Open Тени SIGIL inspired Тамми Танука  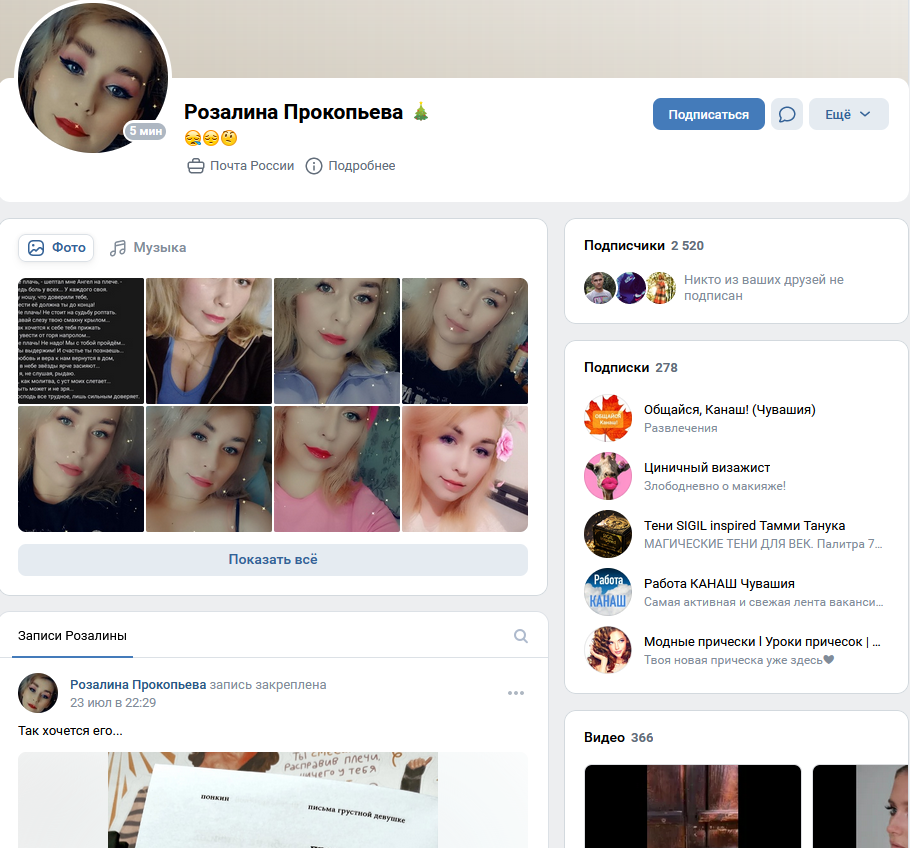tap(744, 526)
